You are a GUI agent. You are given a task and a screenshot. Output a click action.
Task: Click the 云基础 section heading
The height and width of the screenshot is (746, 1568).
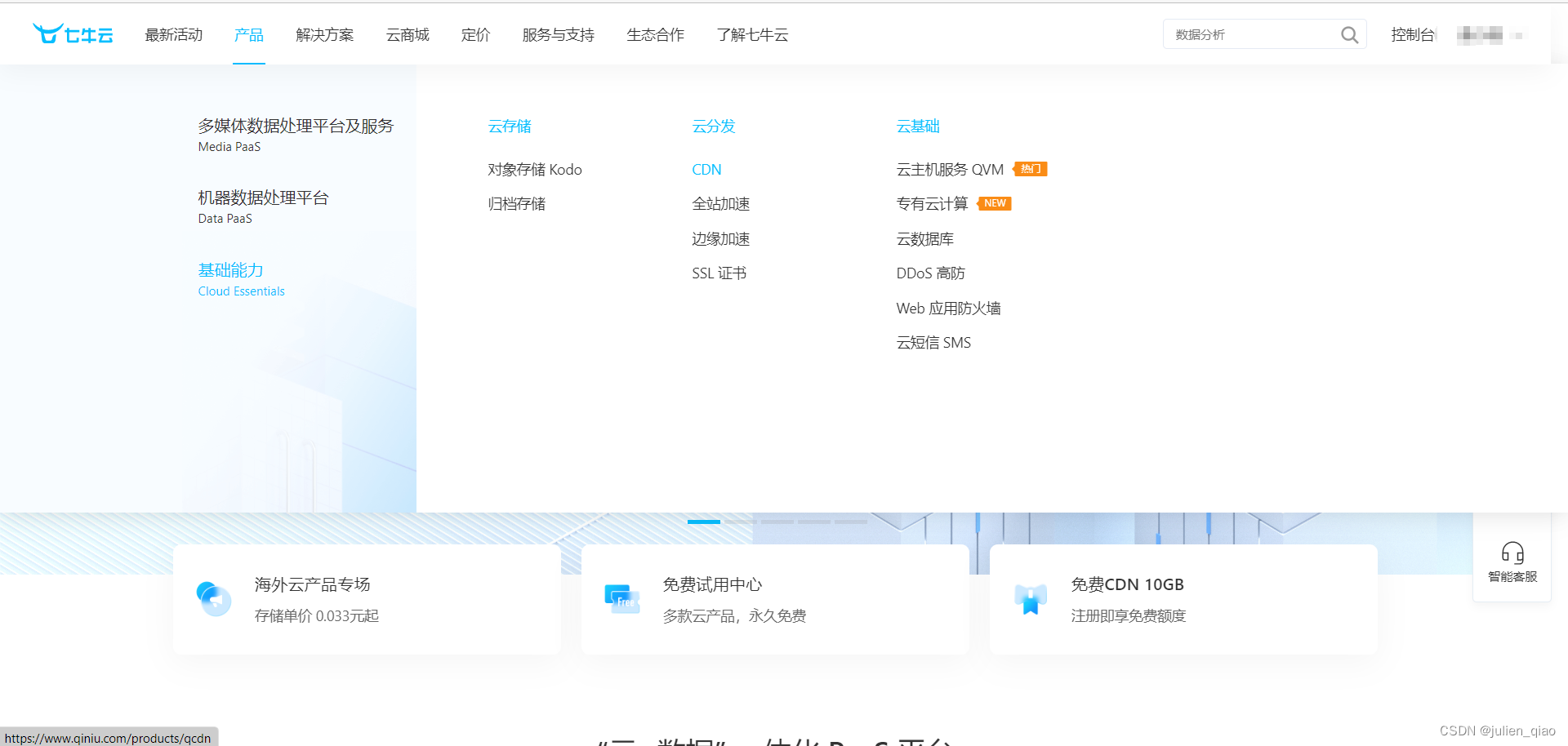pos(918,126)
